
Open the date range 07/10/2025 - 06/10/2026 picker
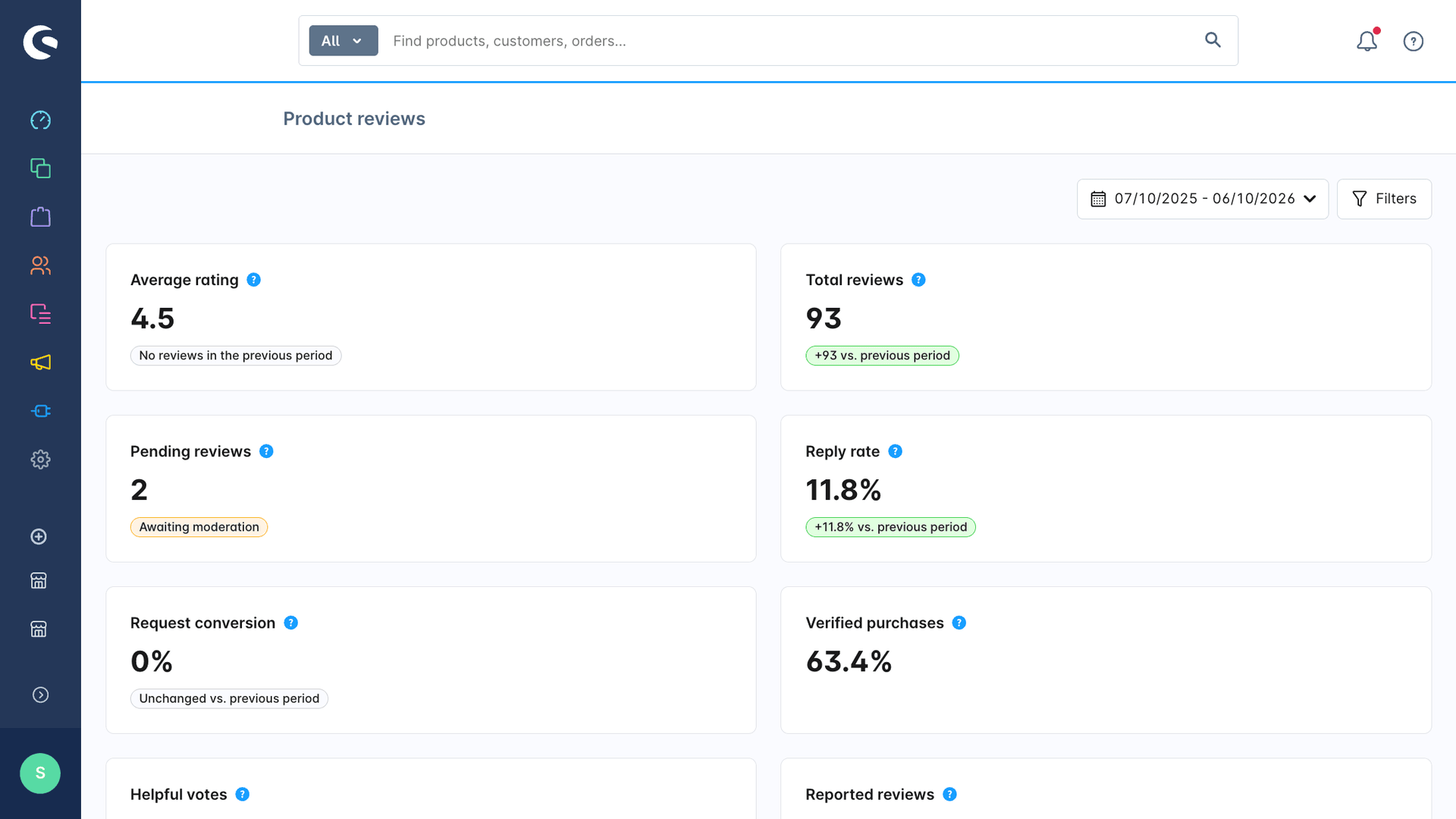pos(1203,199)
